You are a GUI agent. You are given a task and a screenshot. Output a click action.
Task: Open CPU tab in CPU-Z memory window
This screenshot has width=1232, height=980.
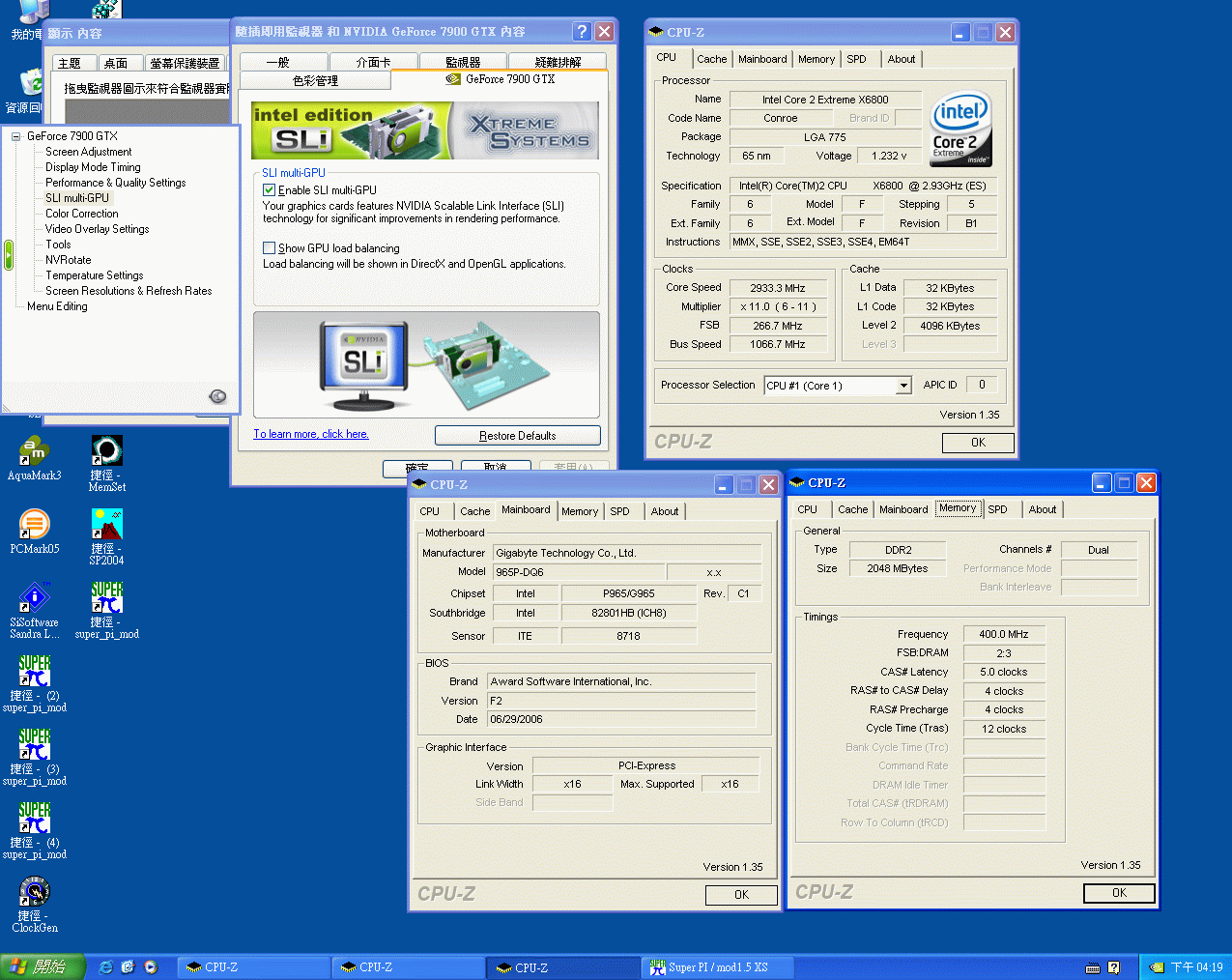[x=808, y=509]
